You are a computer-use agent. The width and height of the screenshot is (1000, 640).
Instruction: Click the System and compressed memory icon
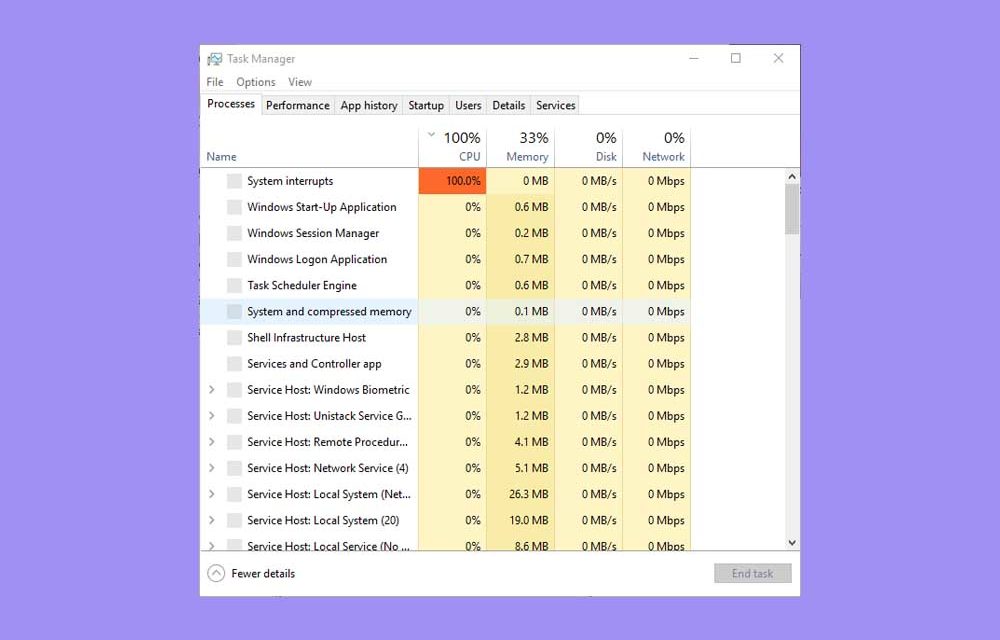point(233,311)
